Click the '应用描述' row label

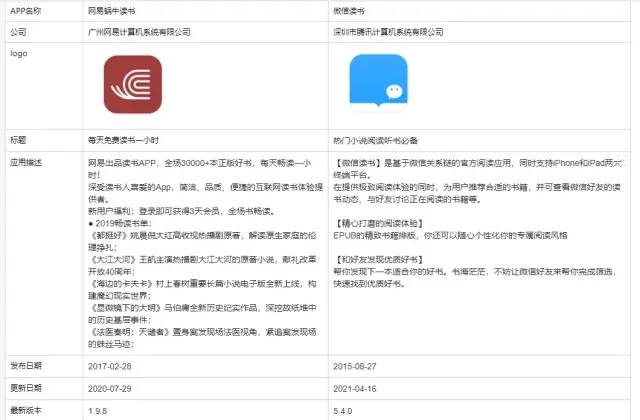coord(26,162)
